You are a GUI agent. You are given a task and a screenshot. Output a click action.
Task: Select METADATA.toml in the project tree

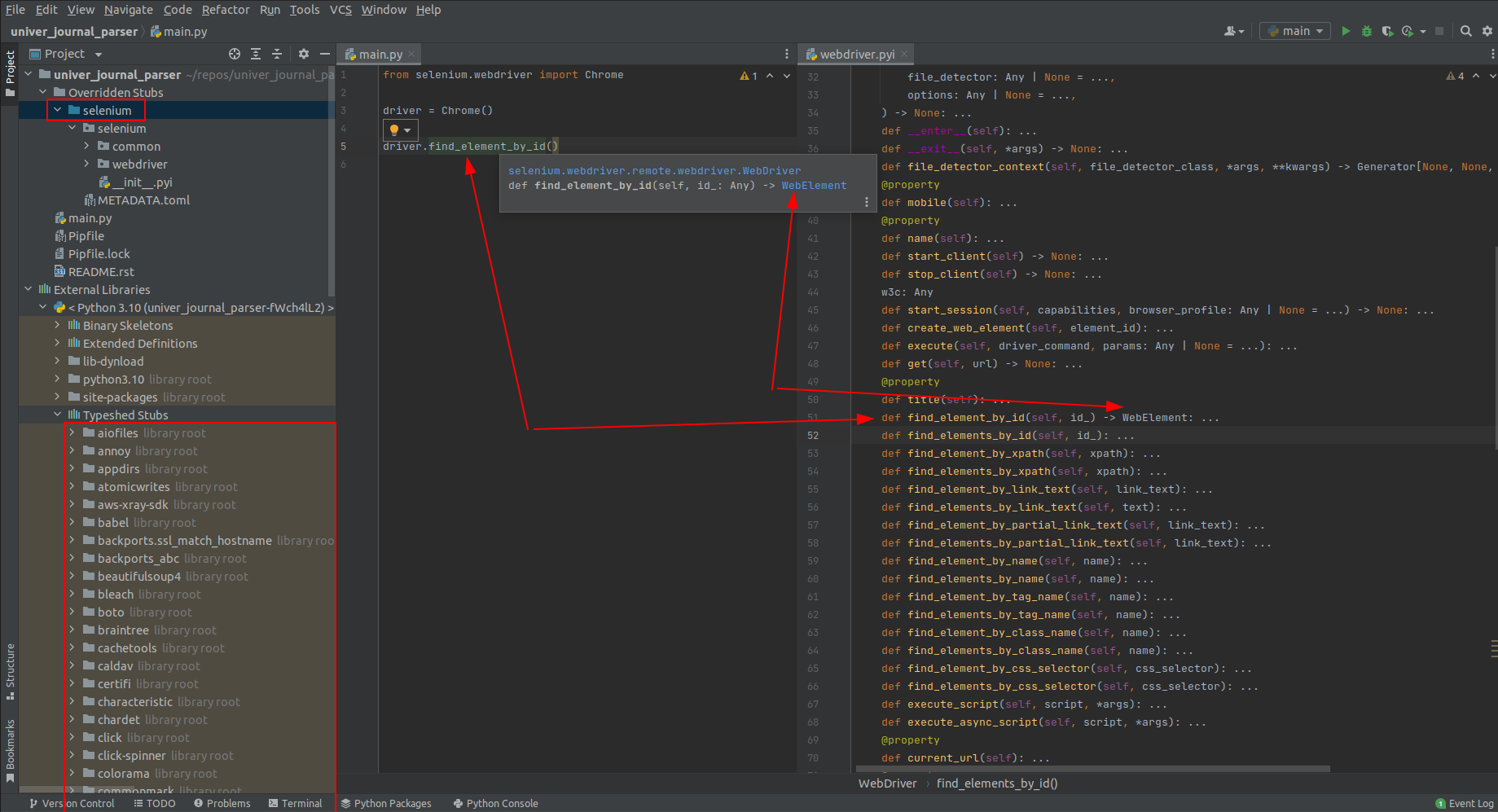pos(143,200)
